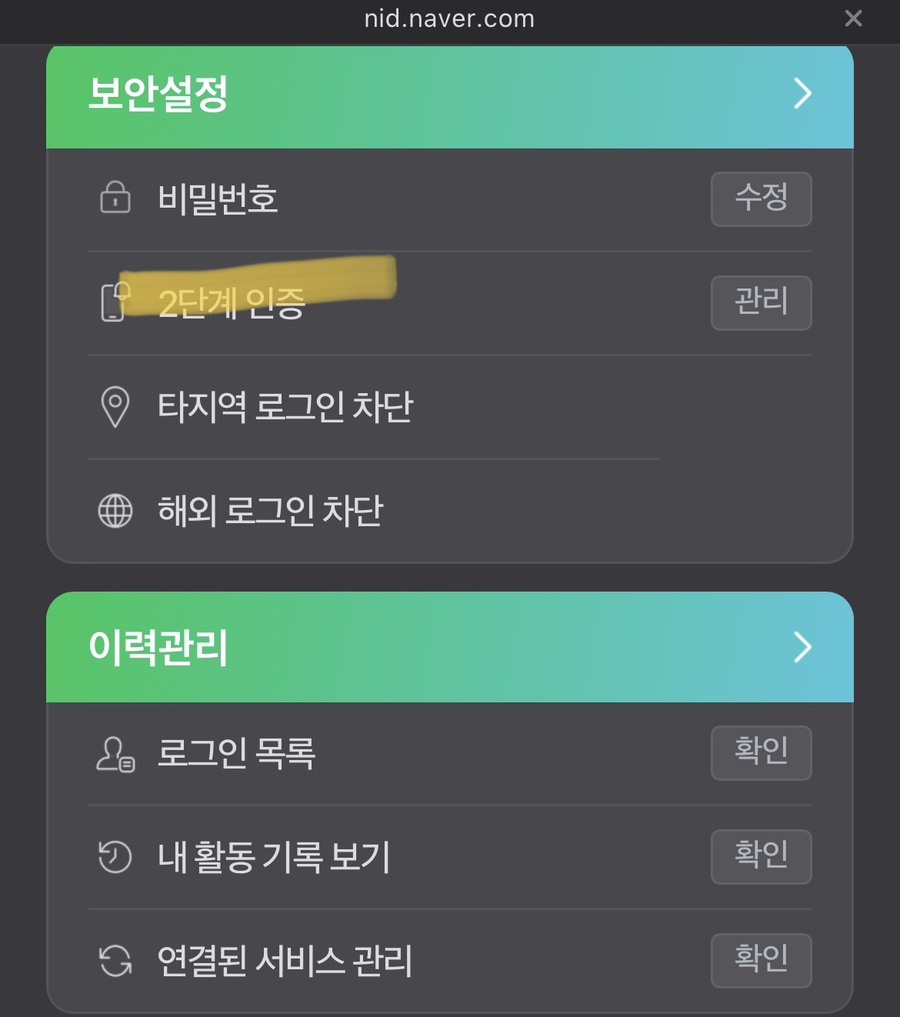Close the nid.naver.com browser view
The width and height of the screenshot is (900, 1017).
(x=853, y=18)
